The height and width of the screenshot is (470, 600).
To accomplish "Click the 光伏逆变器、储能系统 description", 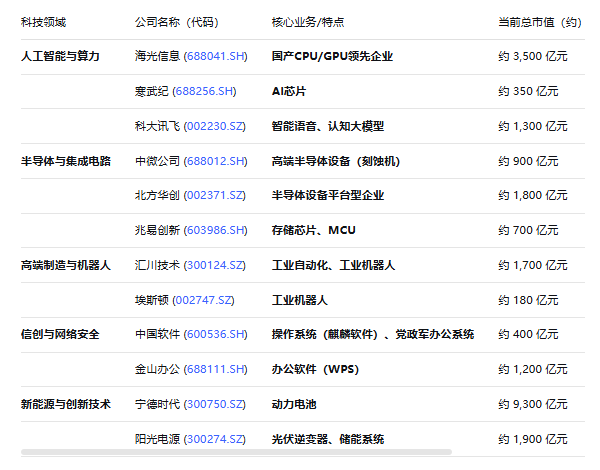I will pos(328,439).
